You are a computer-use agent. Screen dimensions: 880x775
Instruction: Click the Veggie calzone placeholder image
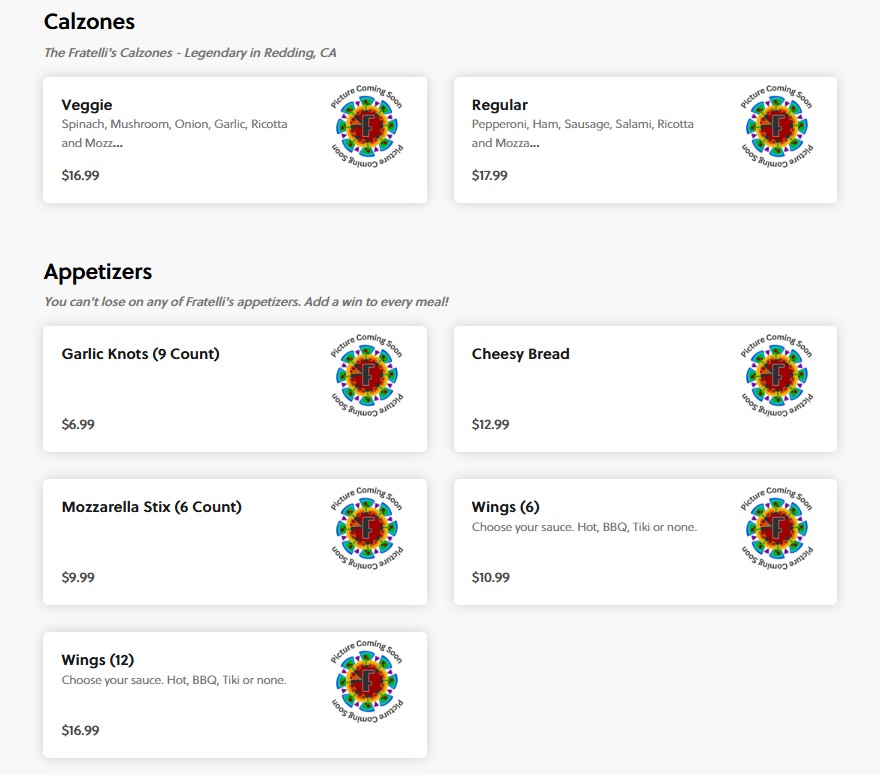coord(366,126)
